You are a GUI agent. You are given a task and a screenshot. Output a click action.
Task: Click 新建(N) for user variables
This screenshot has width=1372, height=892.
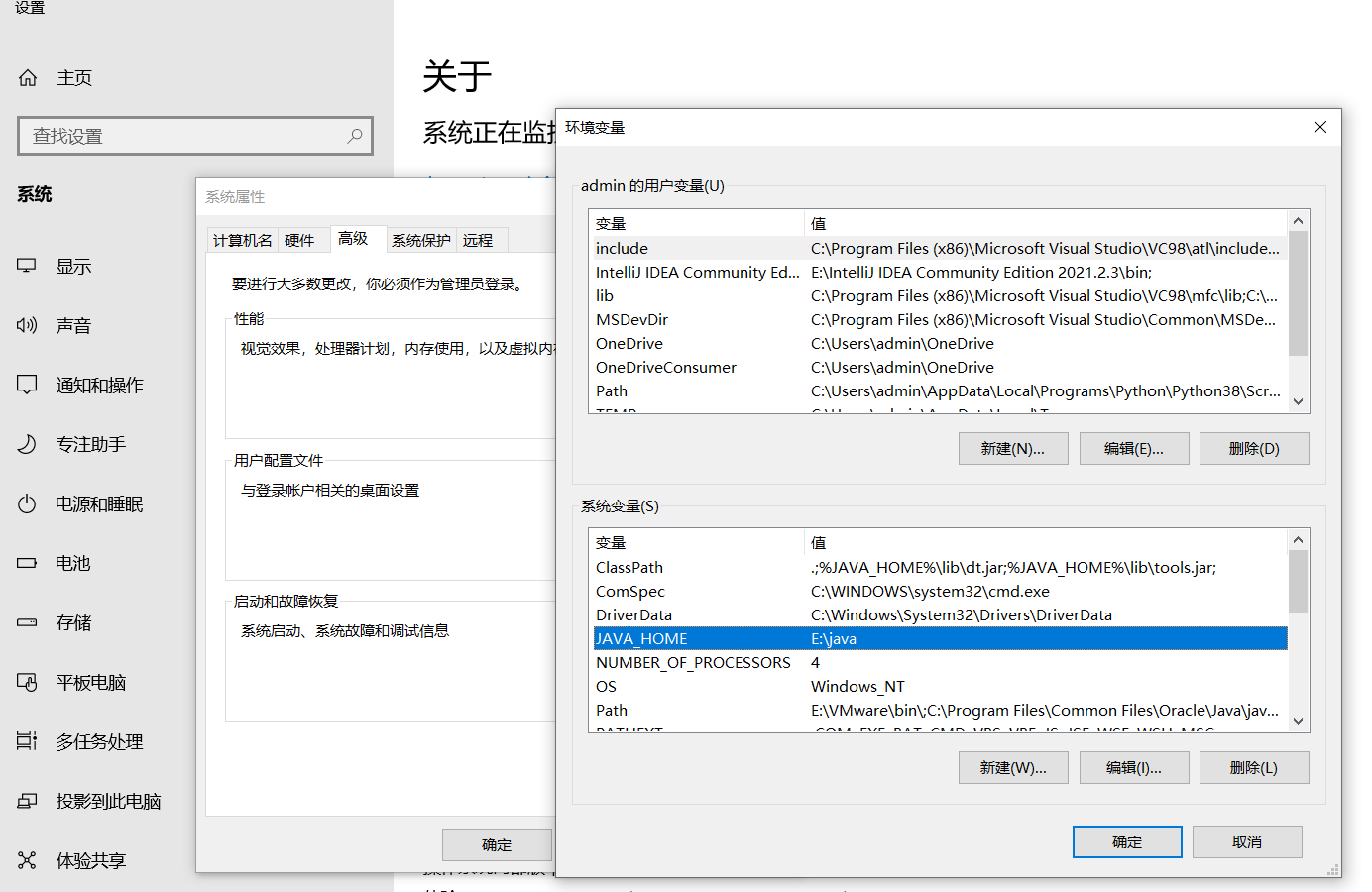coord(1013,448)
